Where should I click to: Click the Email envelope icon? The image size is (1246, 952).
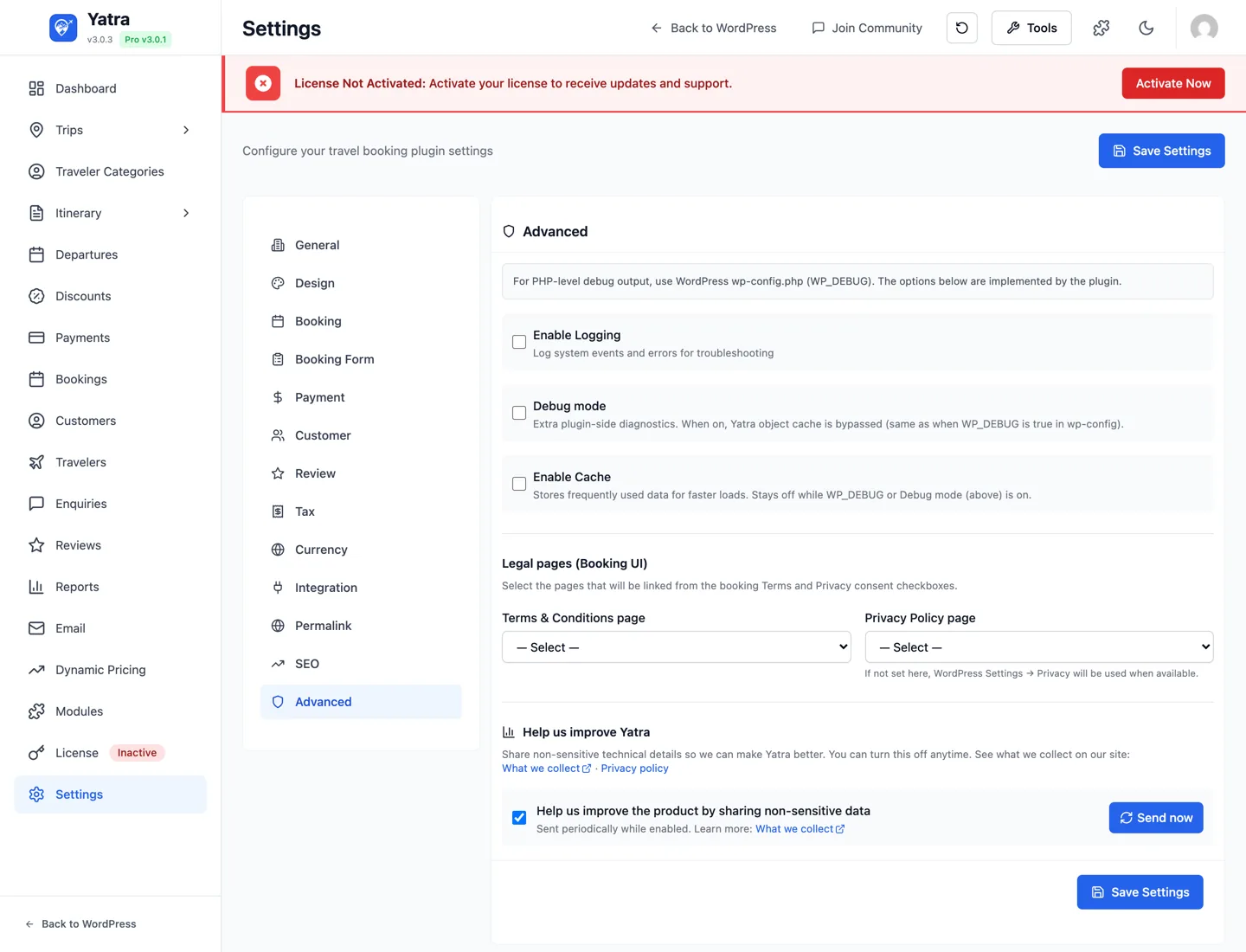tap(36, 628)
